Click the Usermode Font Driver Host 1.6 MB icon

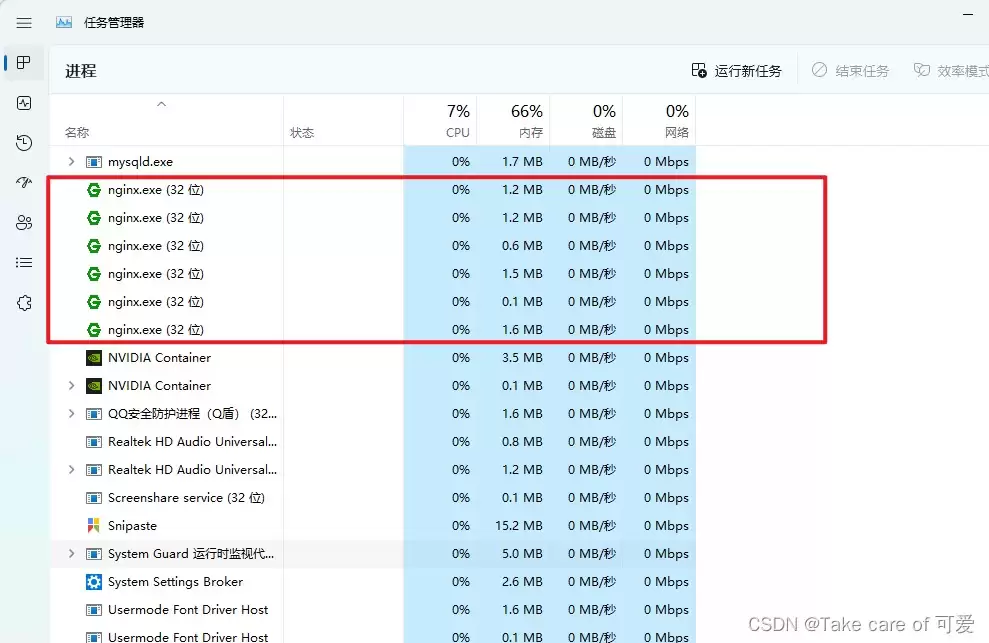tap(93, 610)
